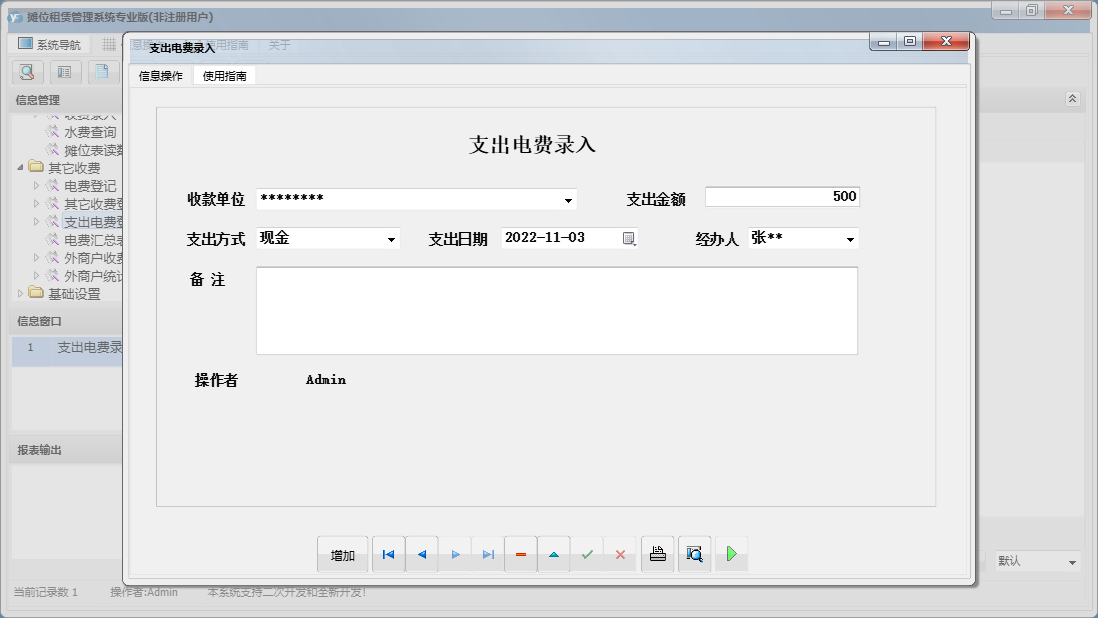Click the 支出日期 calendar picker field

(x=628, y=238)
